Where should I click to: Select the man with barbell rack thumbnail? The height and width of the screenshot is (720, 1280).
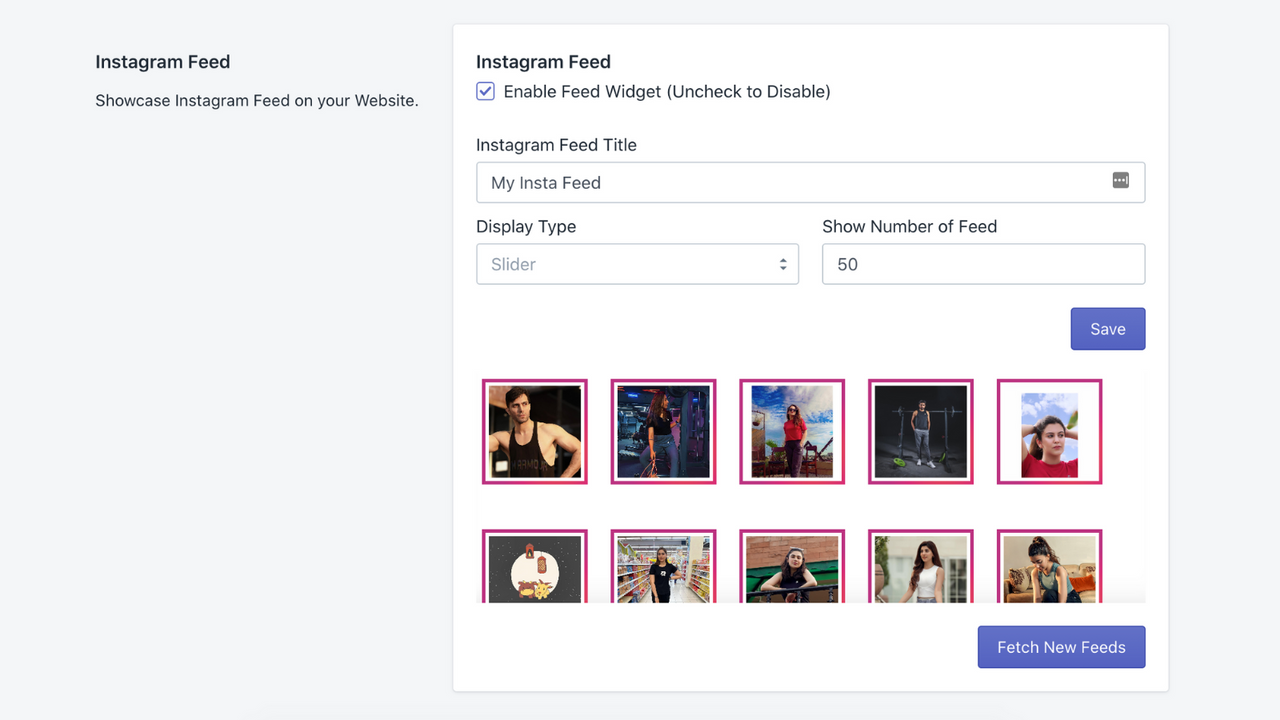tap(921, 432)
